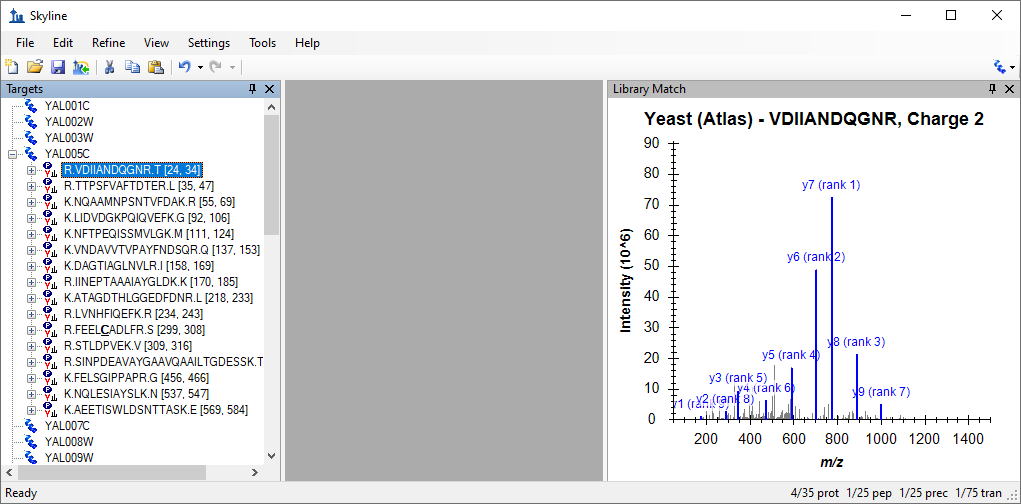Expand the K.FELSGIPPAPR.G peptide node
The width and height of the screenshot is (1021, 504).
click(31, 378)
